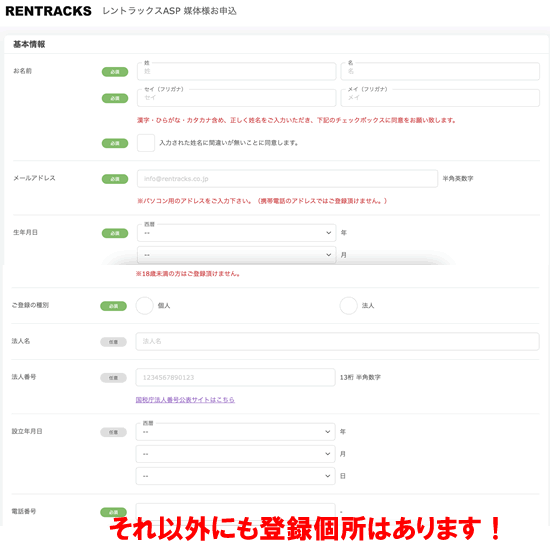Screen dimensions: 550x550
Task: Expand the establishment day dropdown
Action: coord(235,476)
